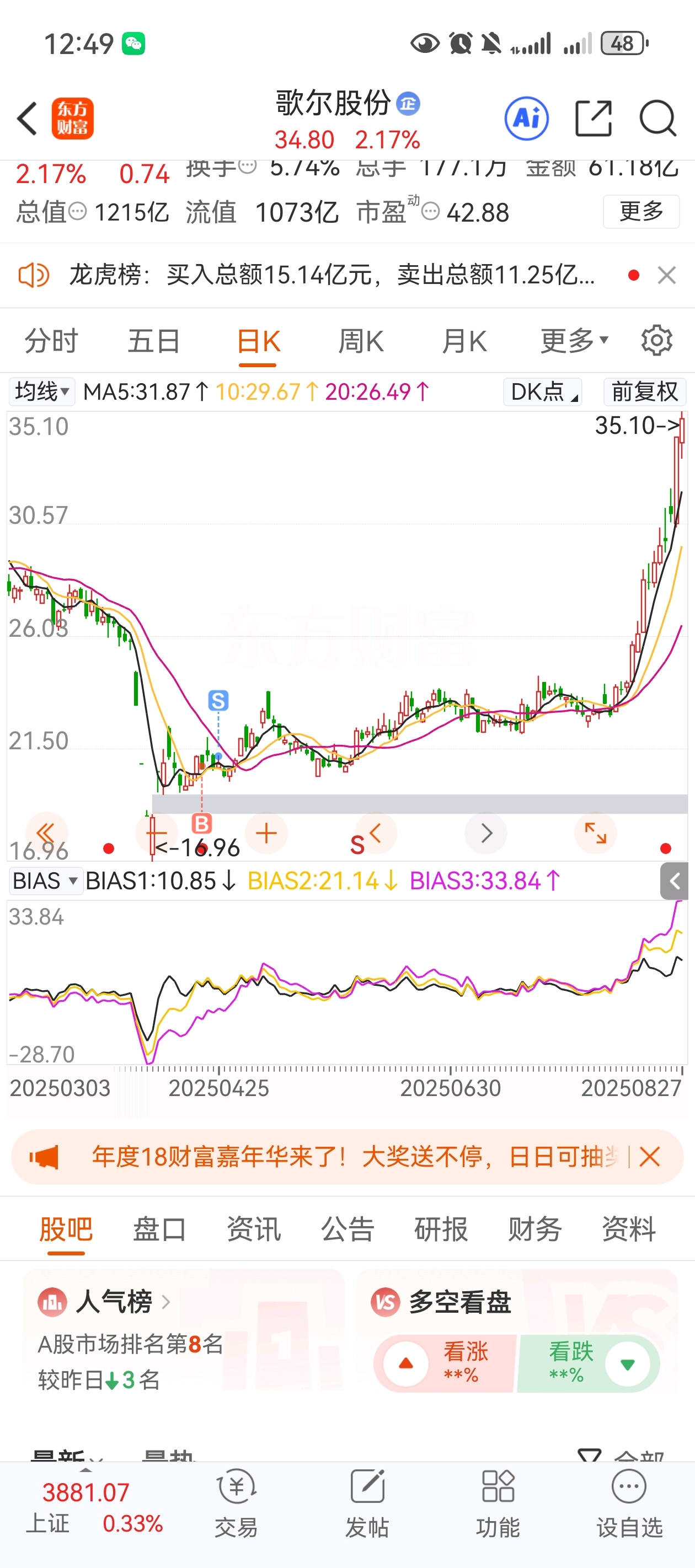Dismiss the 龙虎榜 news notice
This screenshot has height=1568, width=695.
667,275
